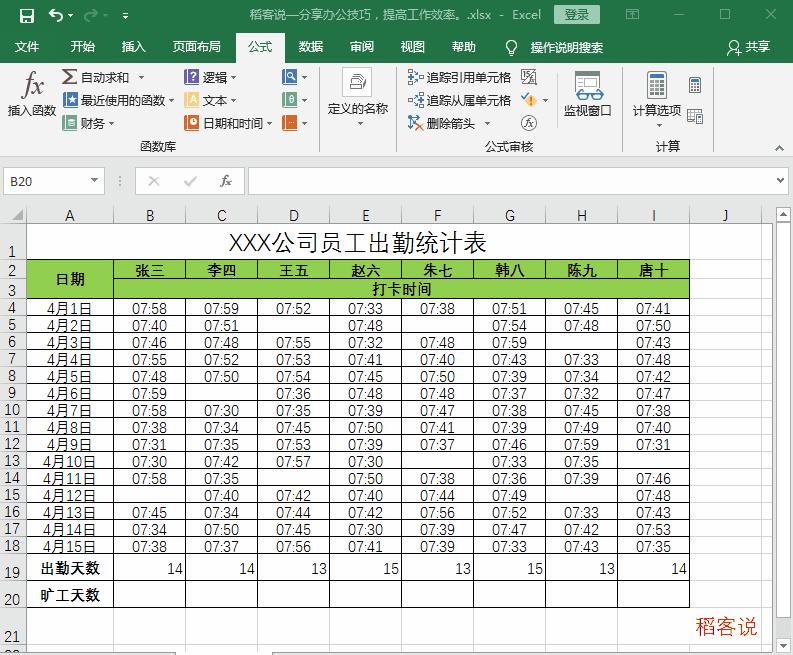Click the Name Box showing B20

(x=47, y=181)
